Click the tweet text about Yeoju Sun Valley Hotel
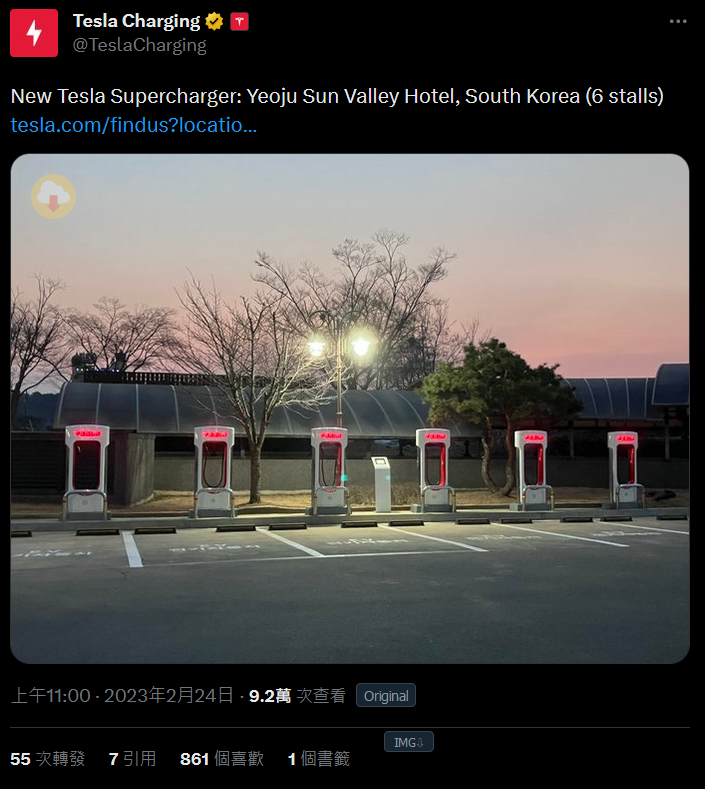The image size is (705, 789). (x=337, y=96)
